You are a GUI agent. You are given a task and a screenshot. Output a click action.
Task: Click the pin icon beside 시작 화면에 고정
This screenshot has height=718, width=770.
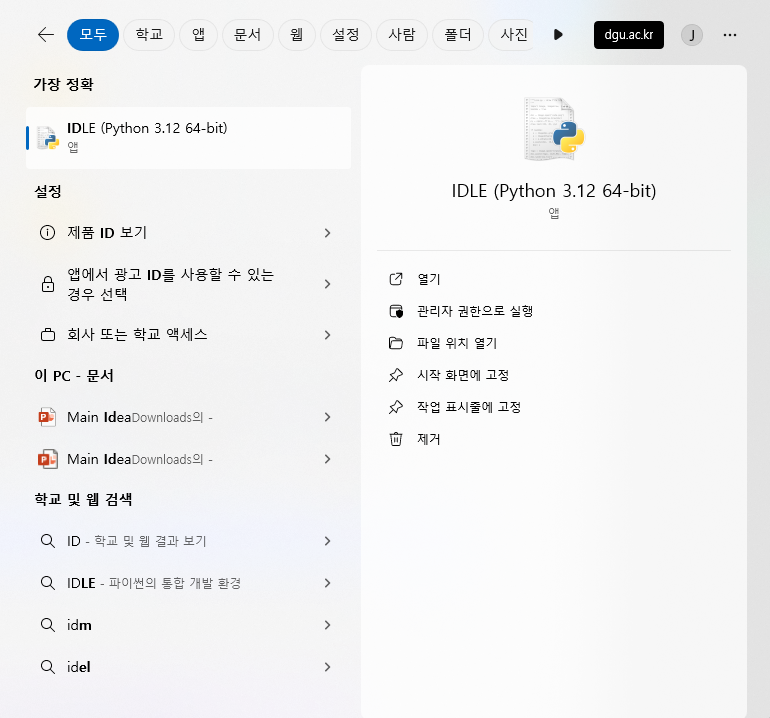[x=396, y=375]
